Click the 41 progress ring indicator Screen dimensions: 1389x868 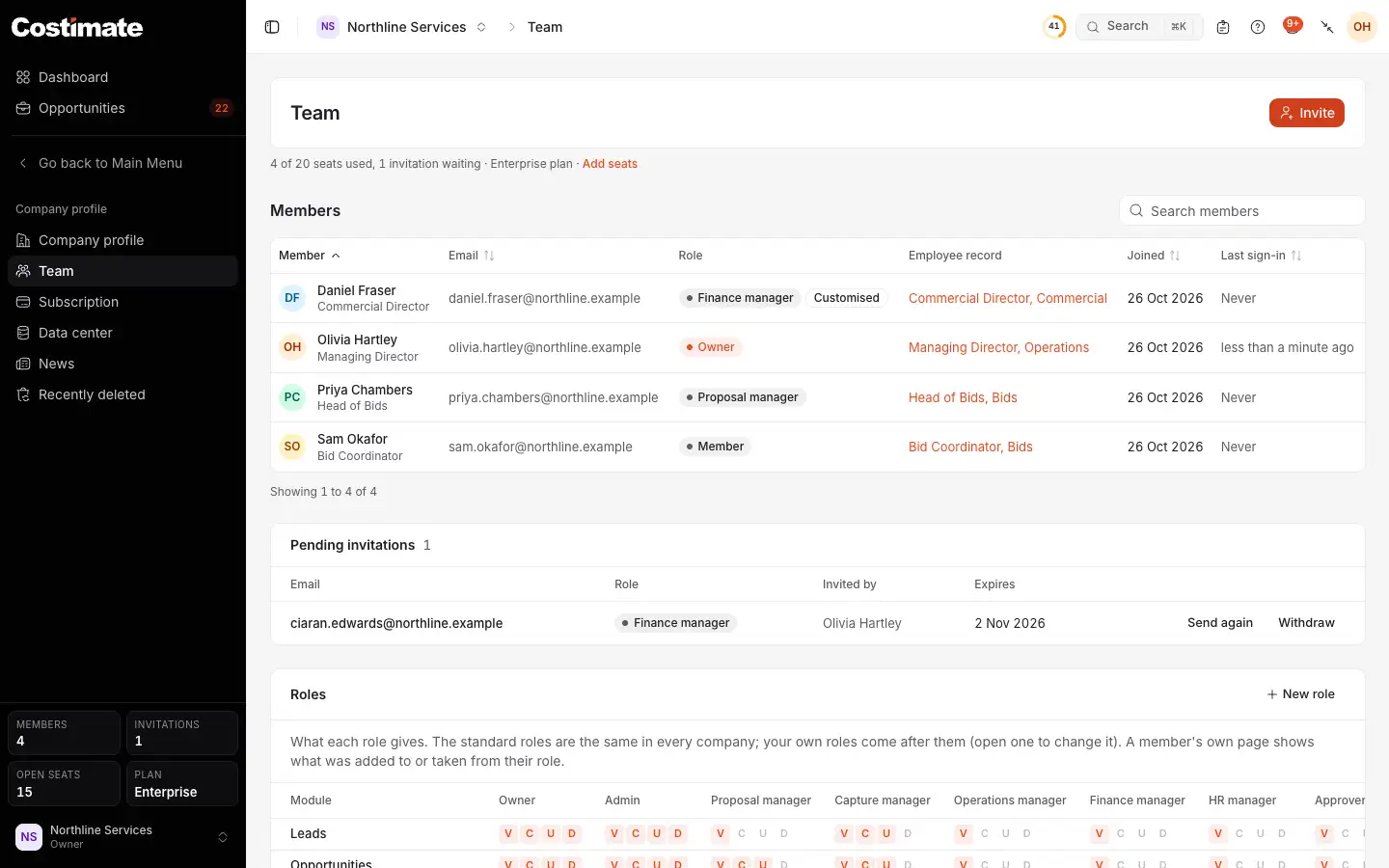tap(1054, 27)
